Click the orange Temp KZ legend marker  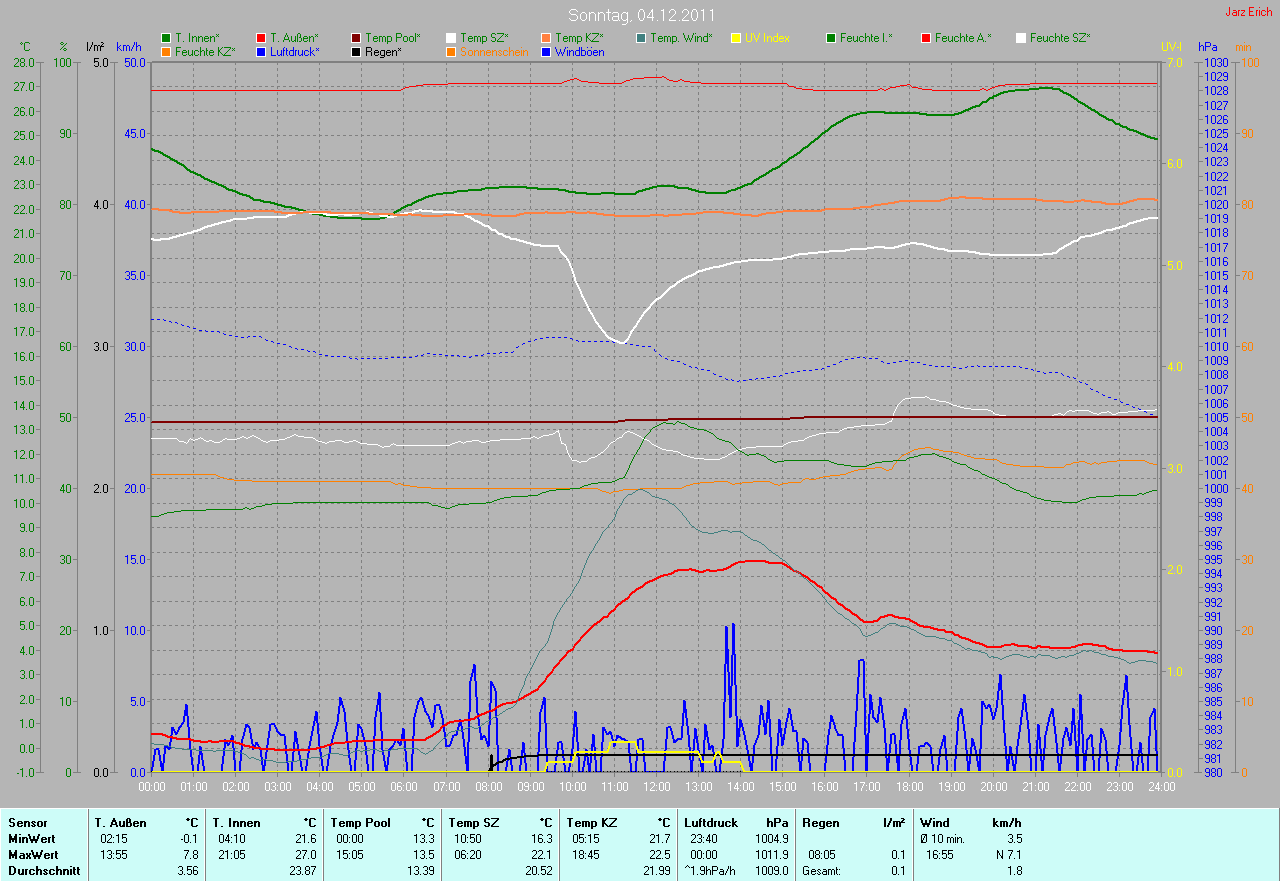(546, 38)
